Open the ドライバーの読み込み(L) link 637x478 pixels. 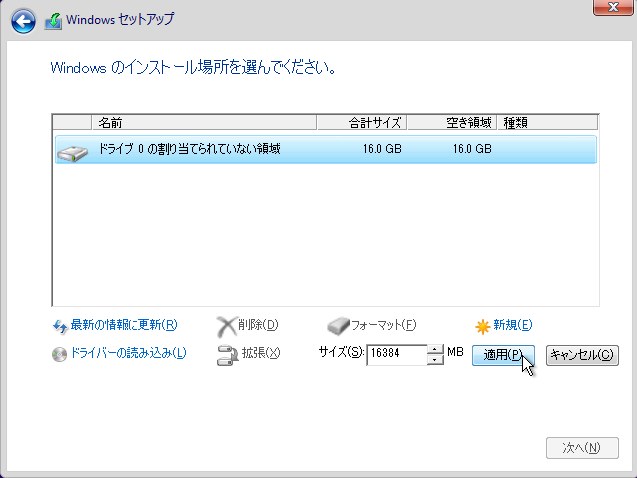pyautogui.click(x=128, y=353)
